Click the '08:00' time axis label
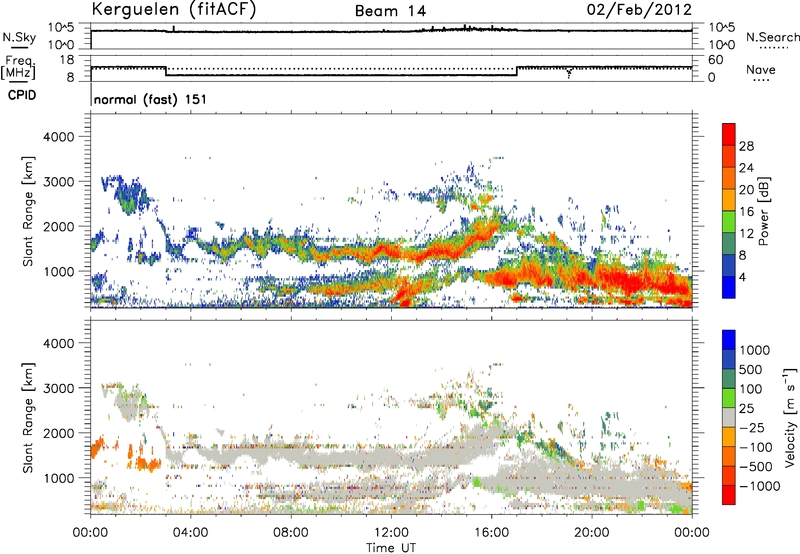This screenshot has height=554, width=800. (x=290, y=533)
